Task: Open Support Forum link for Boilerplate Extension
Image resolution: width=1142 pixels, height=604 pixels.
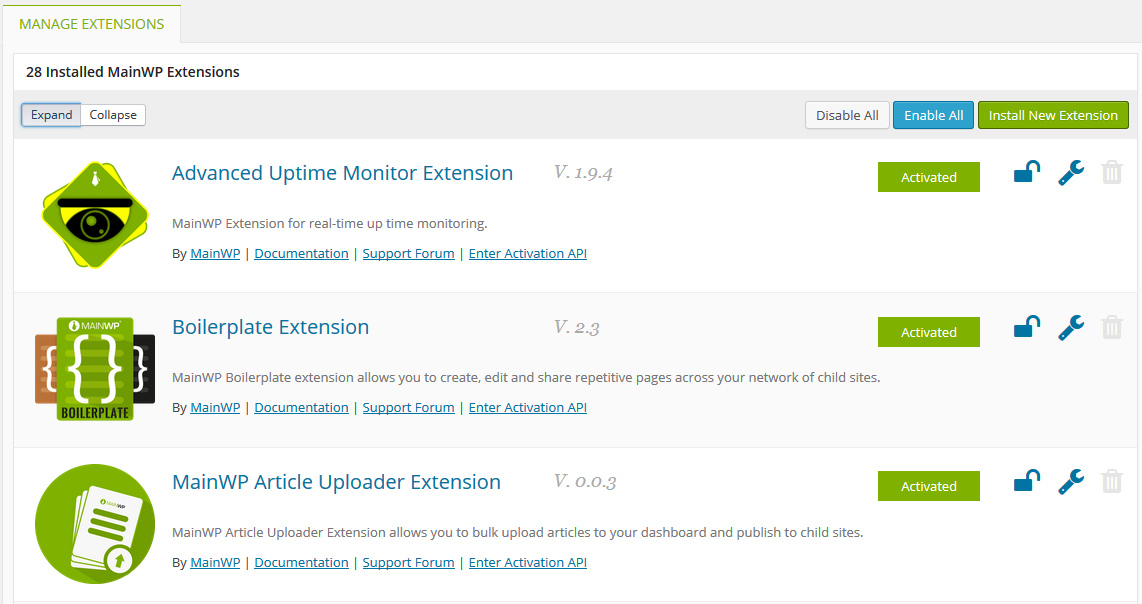Action: pos(409,408)
